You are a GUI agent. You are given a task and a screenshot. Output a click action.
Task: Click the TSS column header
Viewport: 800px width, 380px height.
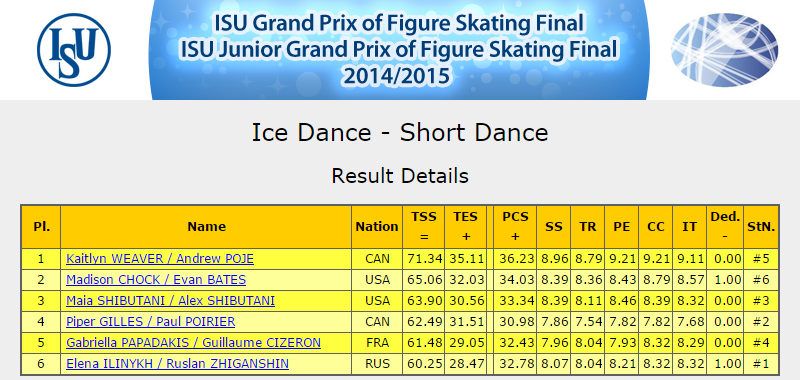point(424,227)
